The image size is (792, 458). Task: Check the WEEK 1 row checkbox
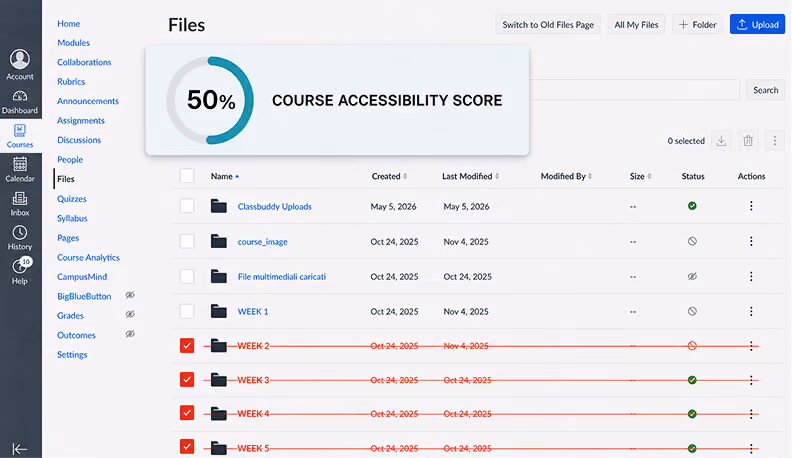[x=187, y=311]
